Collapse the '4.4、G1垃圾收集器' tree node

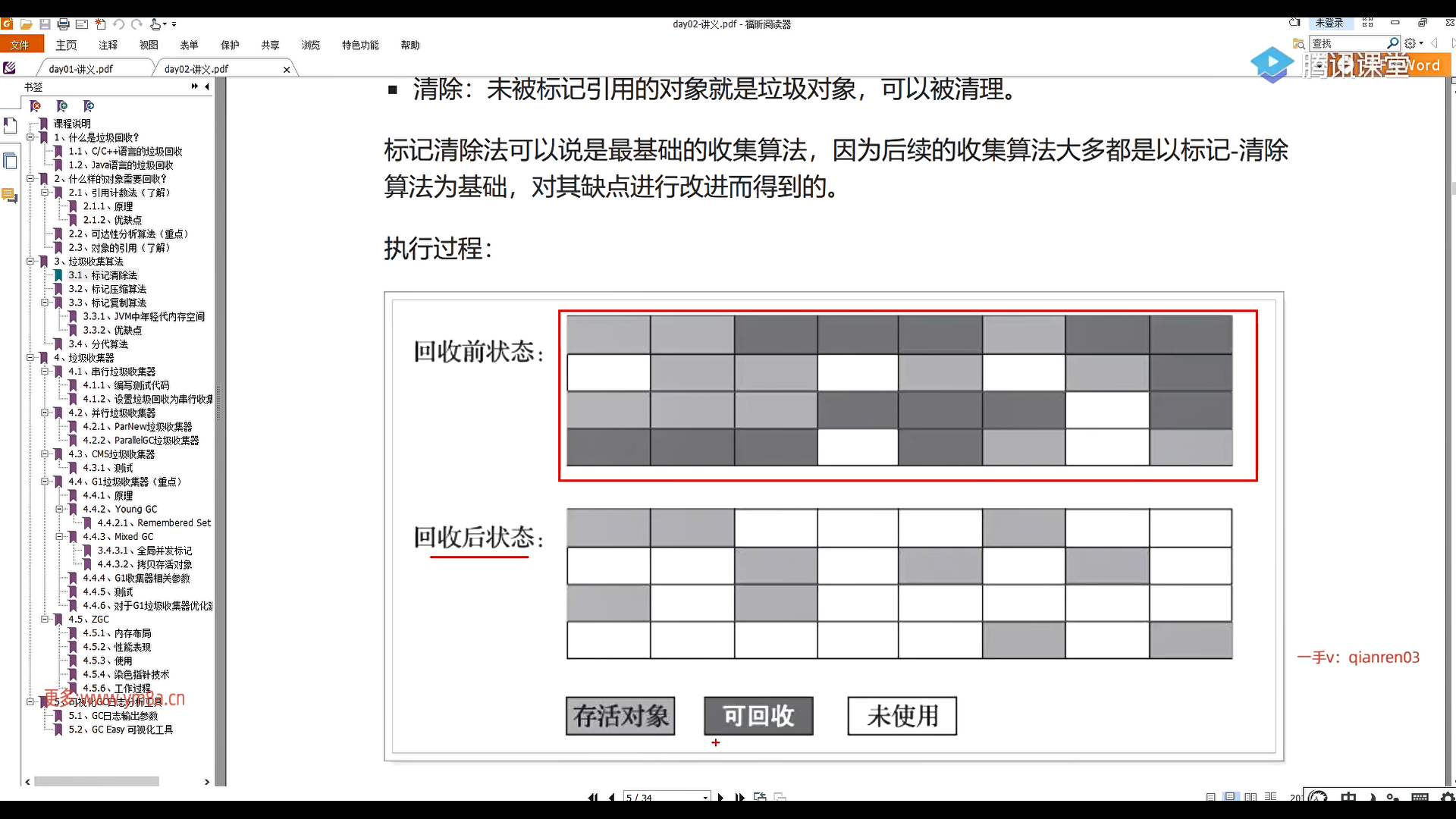[x=45, y=482]
